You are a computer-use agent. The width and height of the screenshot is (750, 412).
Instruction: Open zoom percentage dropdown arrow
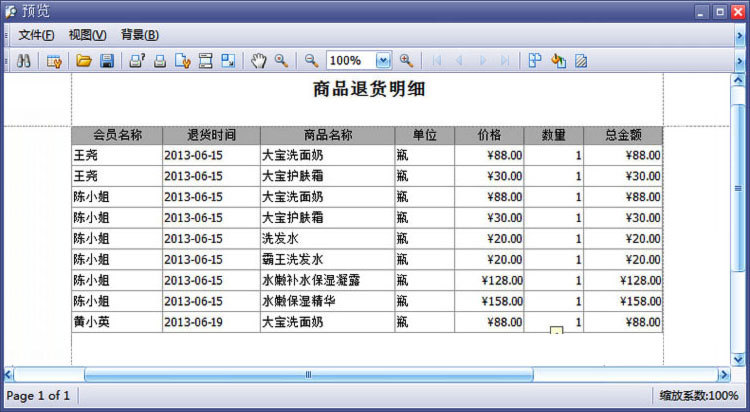384,61
